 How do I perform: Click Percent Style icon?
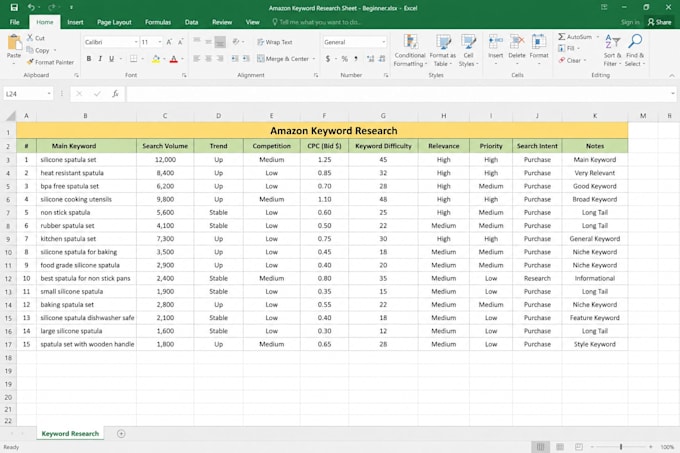point(344,59)
